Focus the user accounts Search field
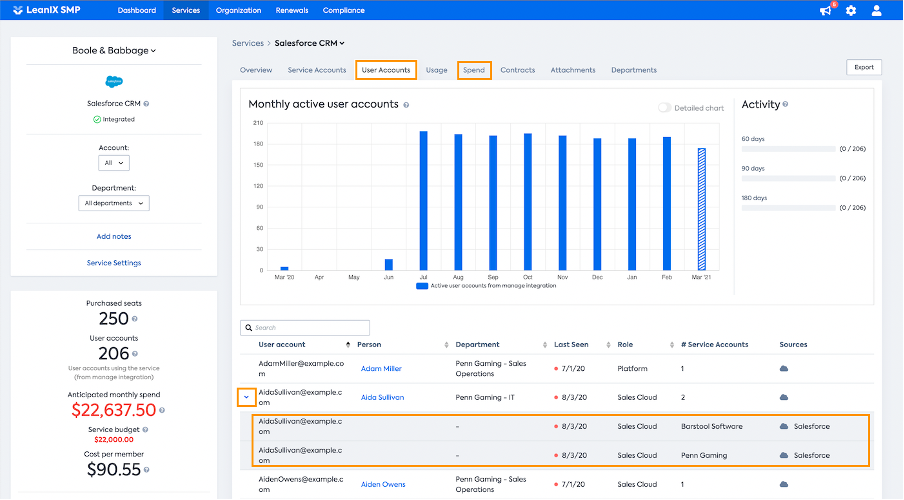The height and width of the screenshot is (500, 904). tap(305, 328)
